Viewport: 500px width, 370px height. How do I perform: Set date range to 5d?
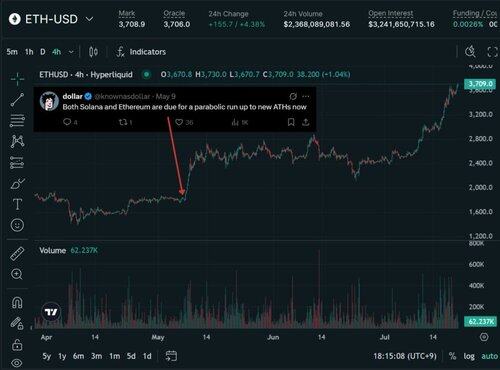click(x=131, y=356)
